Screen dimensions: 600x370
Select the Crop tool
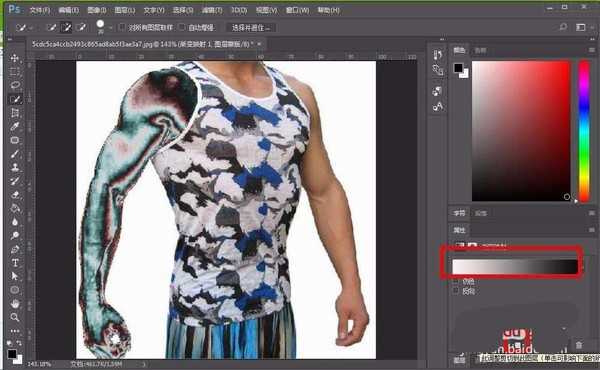pyautogui.click(x=15, y=112)
